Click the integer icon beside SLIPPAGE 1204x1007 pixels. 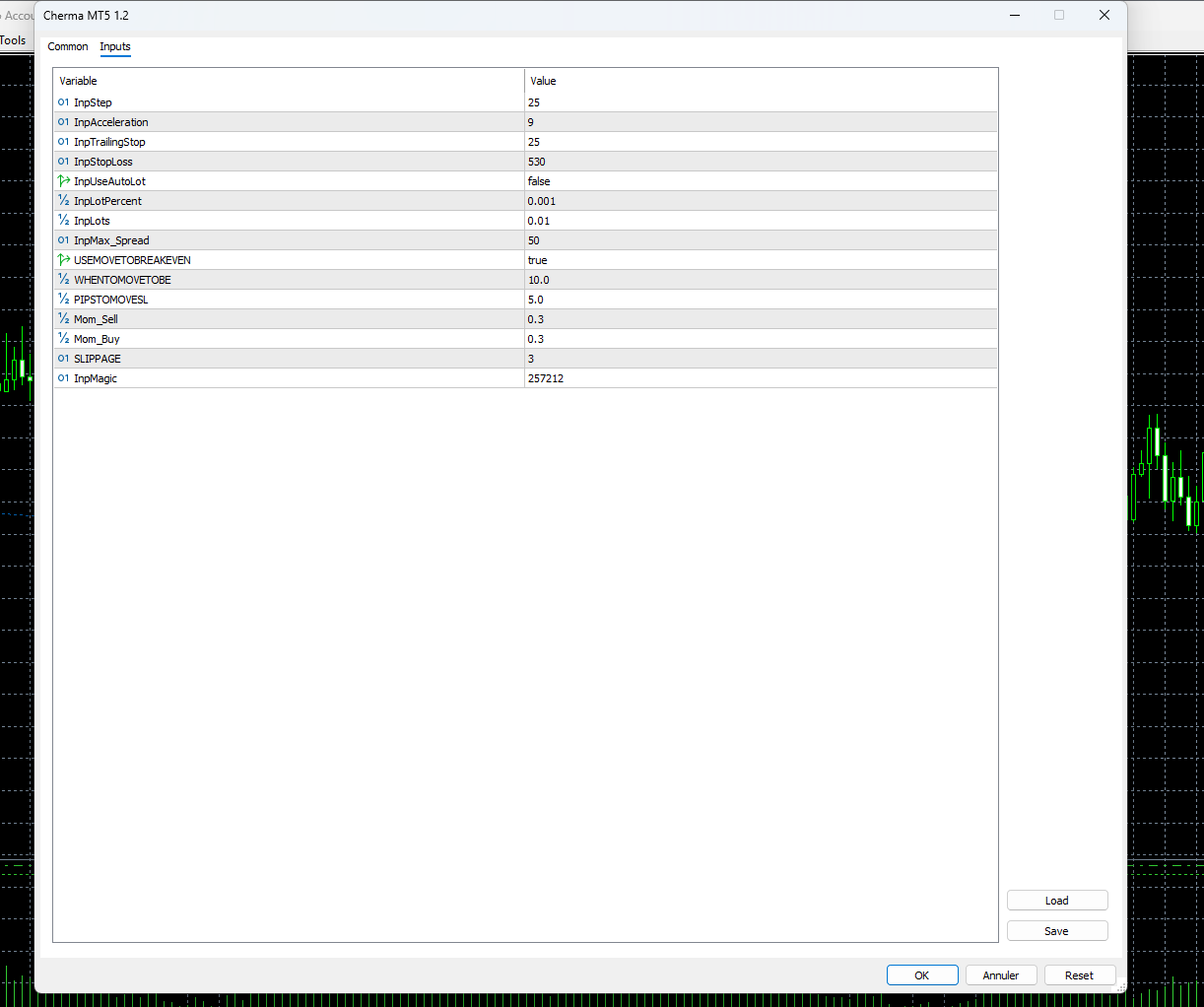pos(63,359)
